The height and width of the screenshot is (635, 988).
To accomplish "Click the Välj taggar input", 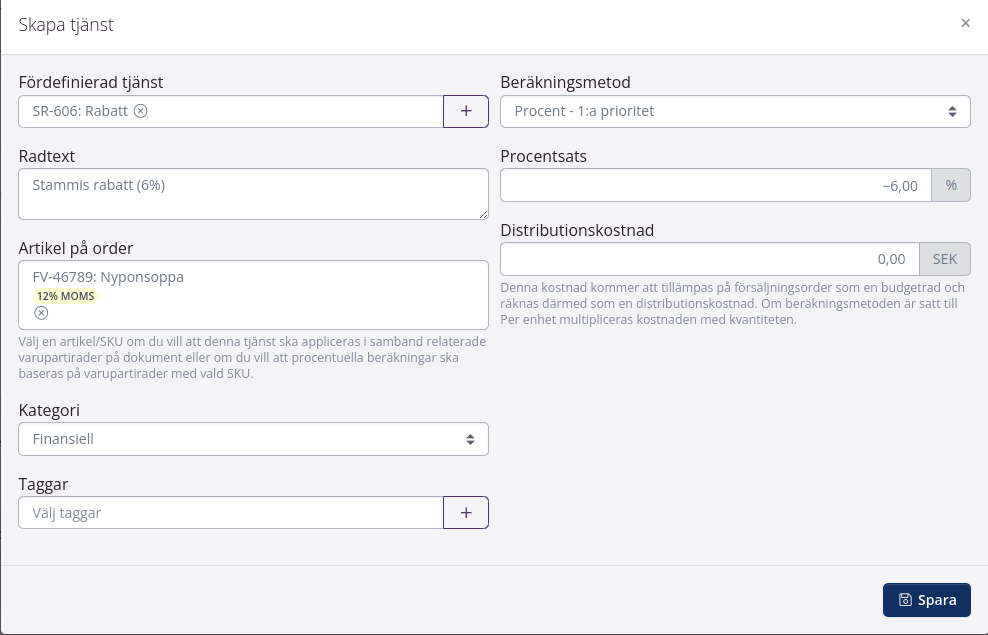I will (230, 513).
